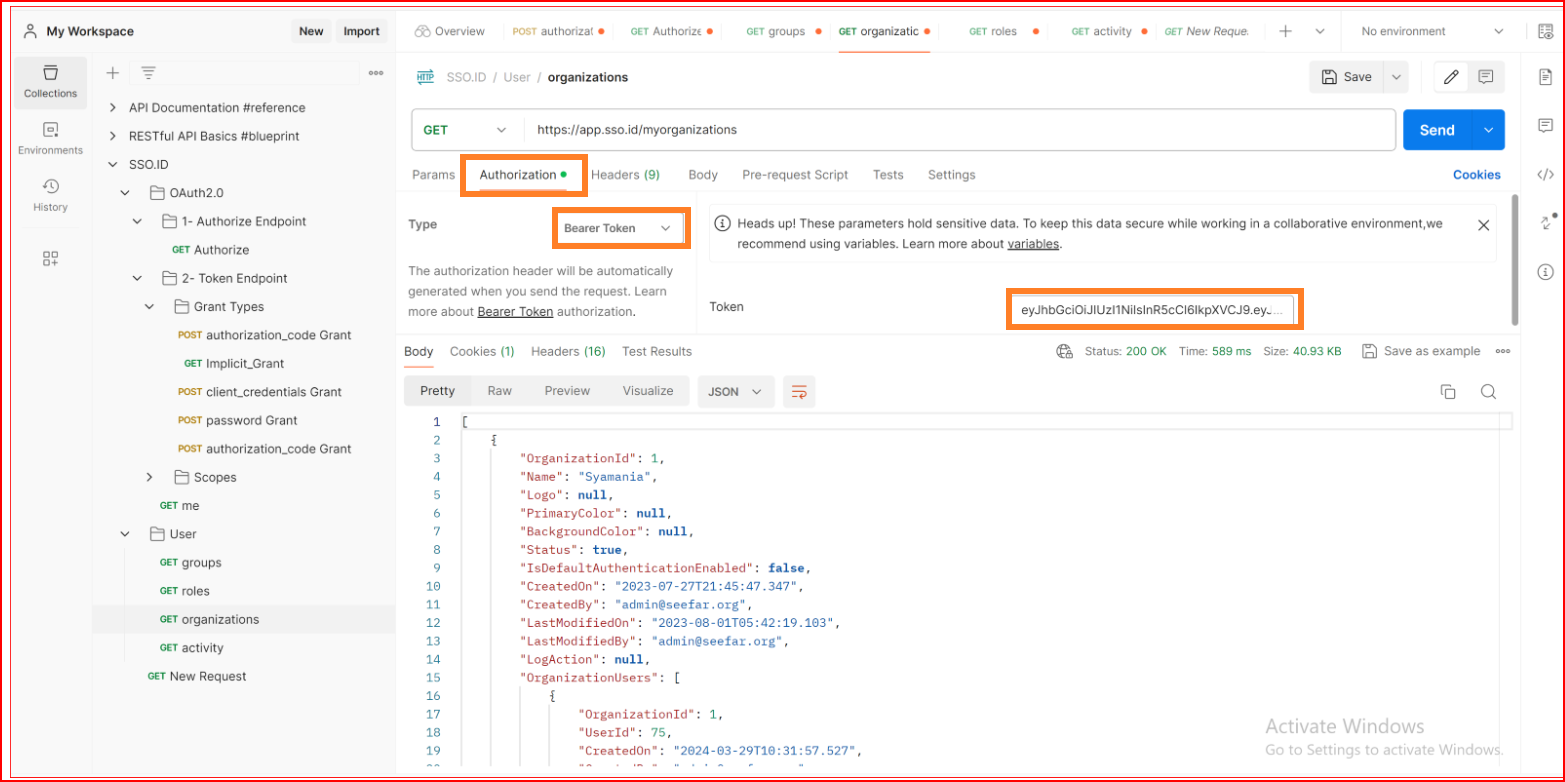
Task: Click the Token value input field
Action: [x=1152, y=311]
